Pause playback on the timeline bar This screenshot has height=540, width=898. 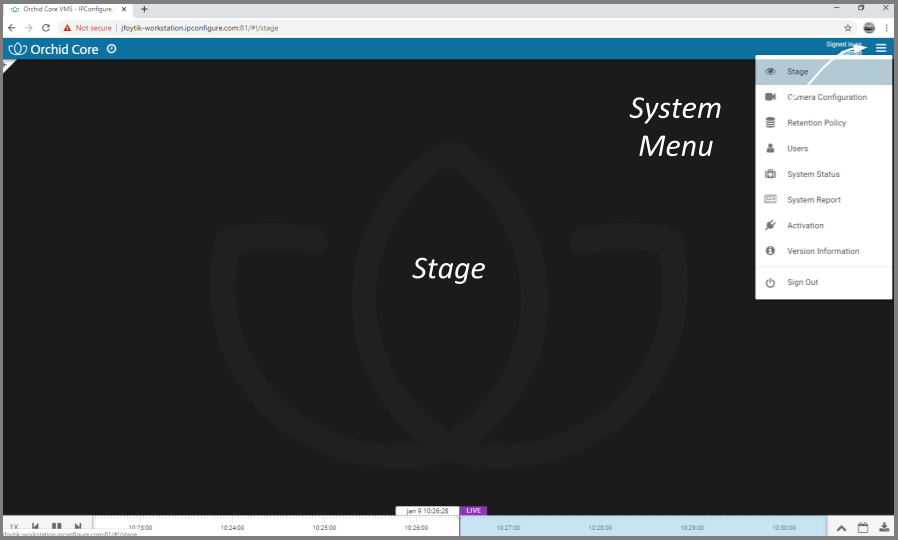[57, 526]
